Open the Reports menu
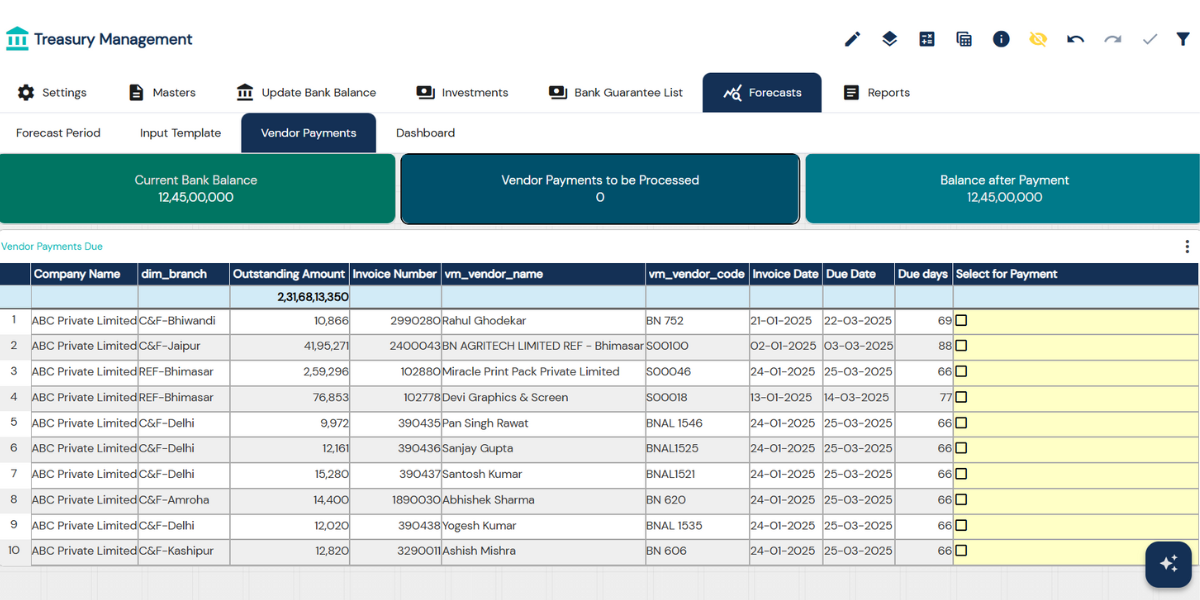This screenshot has width=1200, height=600. pyautogui.click(x=877, y=93)
